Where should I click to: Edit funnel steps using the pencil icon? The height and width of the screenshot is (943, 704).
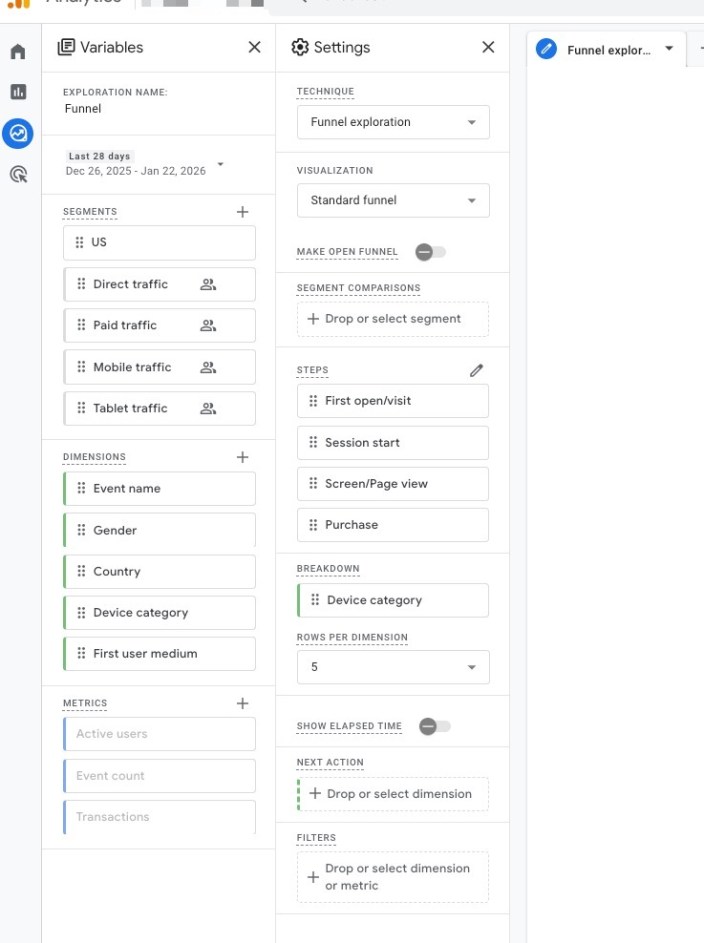(477, 369)
